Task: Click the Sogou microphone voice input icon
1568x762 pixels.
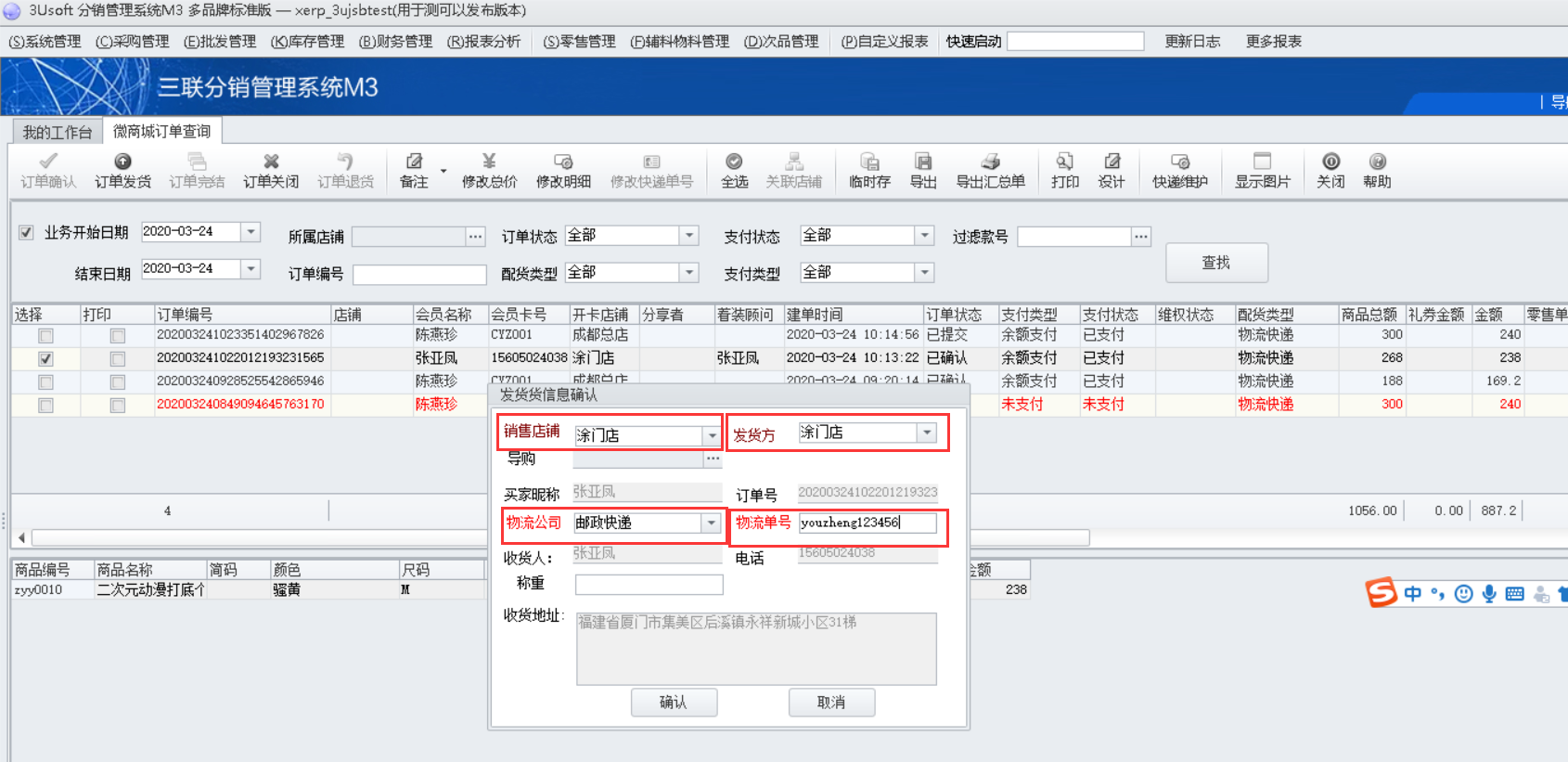Action: click(x=1489, y=594)
